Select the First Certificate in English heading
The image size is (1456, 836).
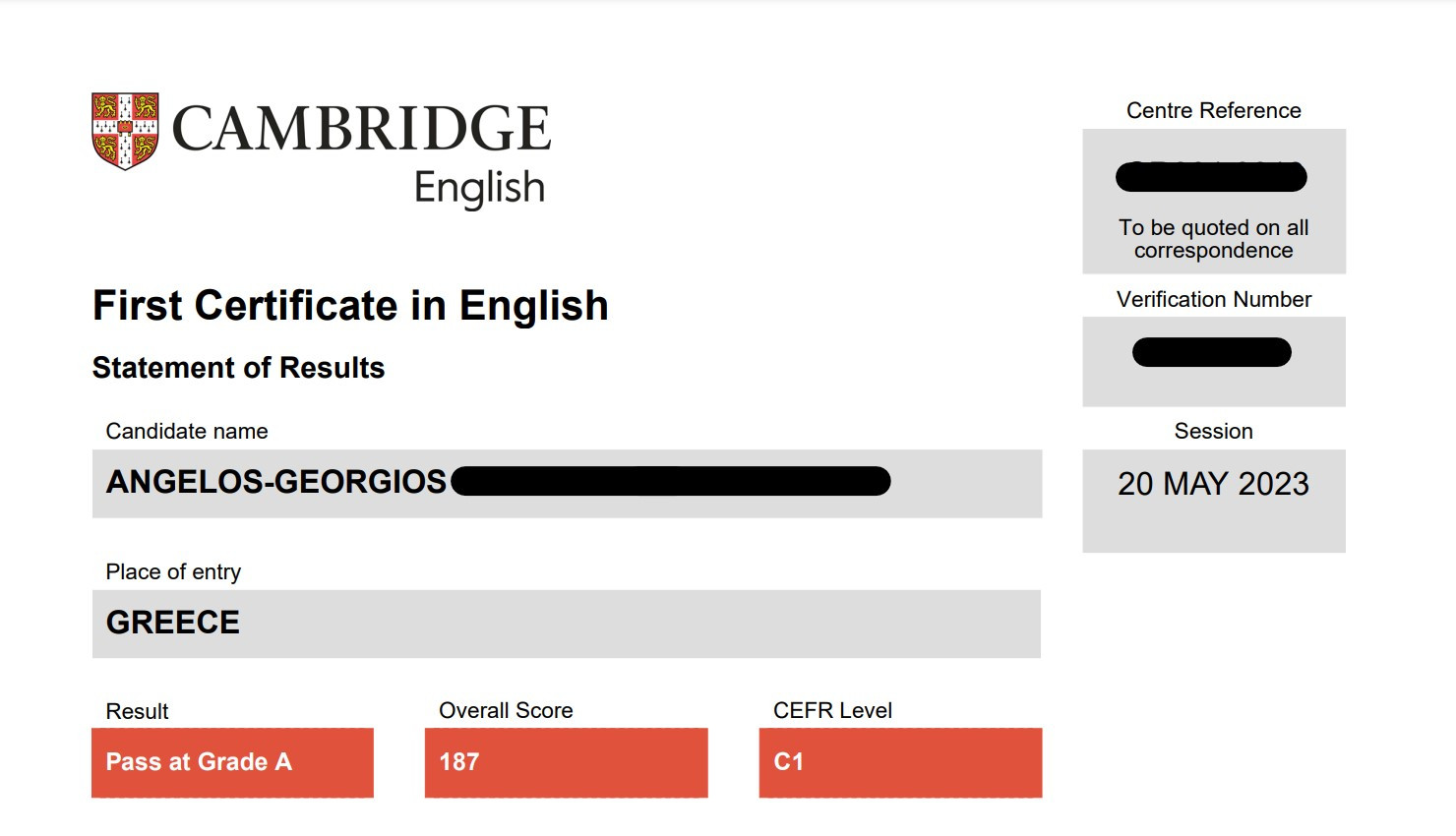click(350, 306)
